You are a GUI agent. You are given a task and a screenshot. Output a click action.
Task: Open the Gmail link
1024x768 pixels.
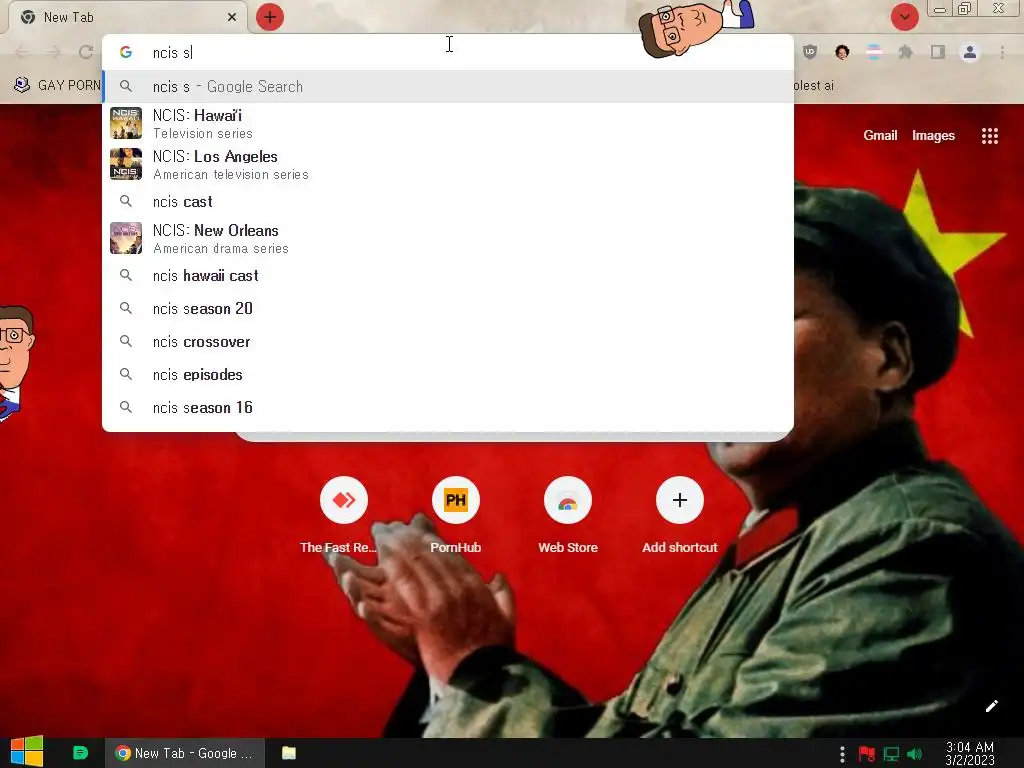pyautogui.click(x=880, y=135)
